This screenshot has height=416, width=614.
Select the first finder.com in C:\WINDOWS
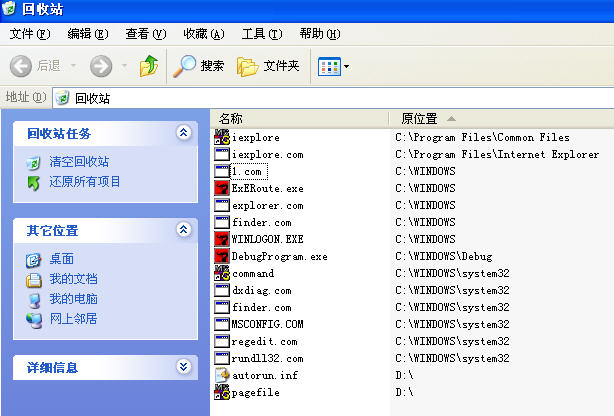[x=262, y=222]
